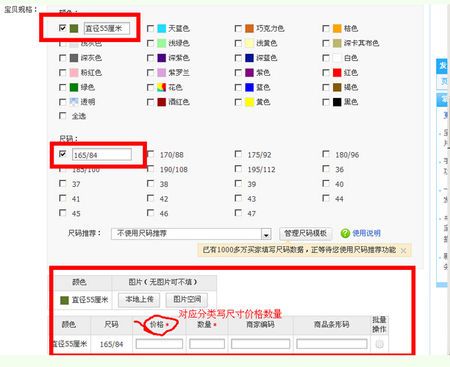Screen dimensions: 450x367
Task: Click the 本地上传 upload button
Action: click(x=139, y=300)
